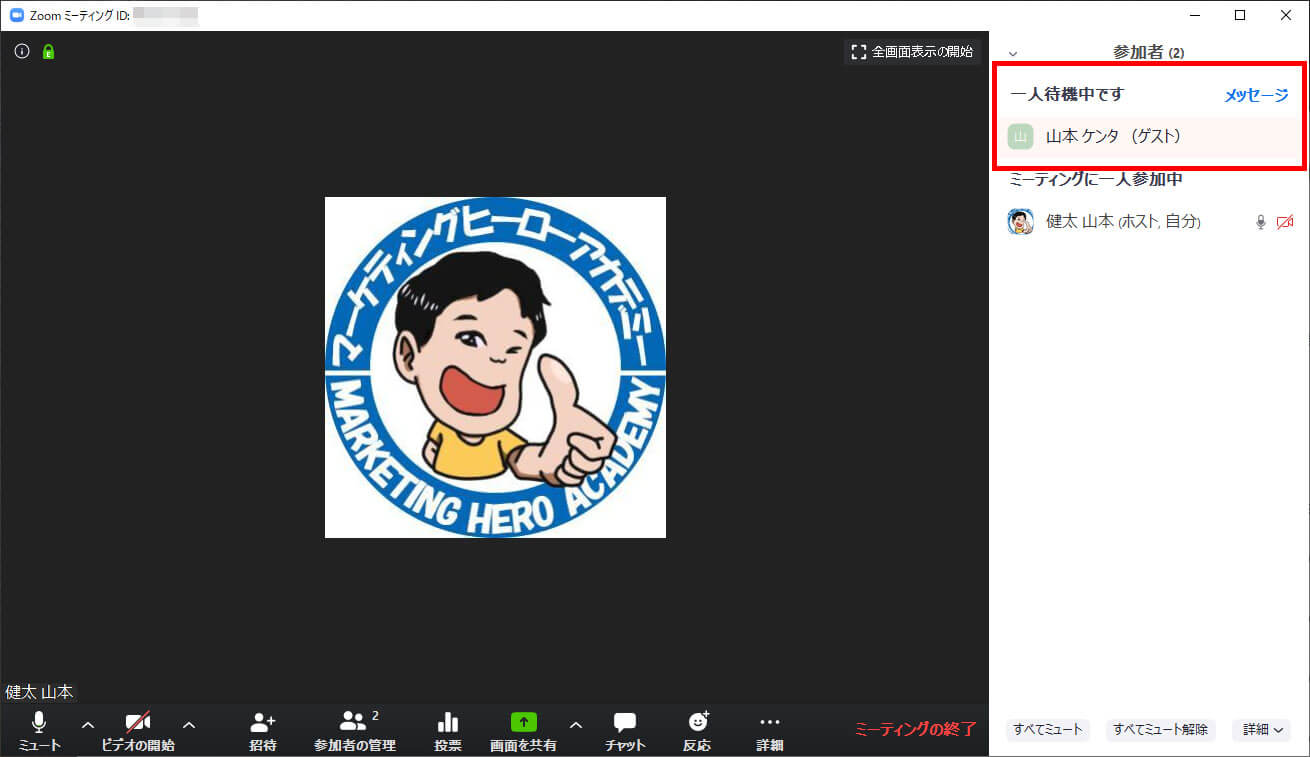Open the Reactions (反応) icon
Viewport: 1310px width, 757px height.
697,731
